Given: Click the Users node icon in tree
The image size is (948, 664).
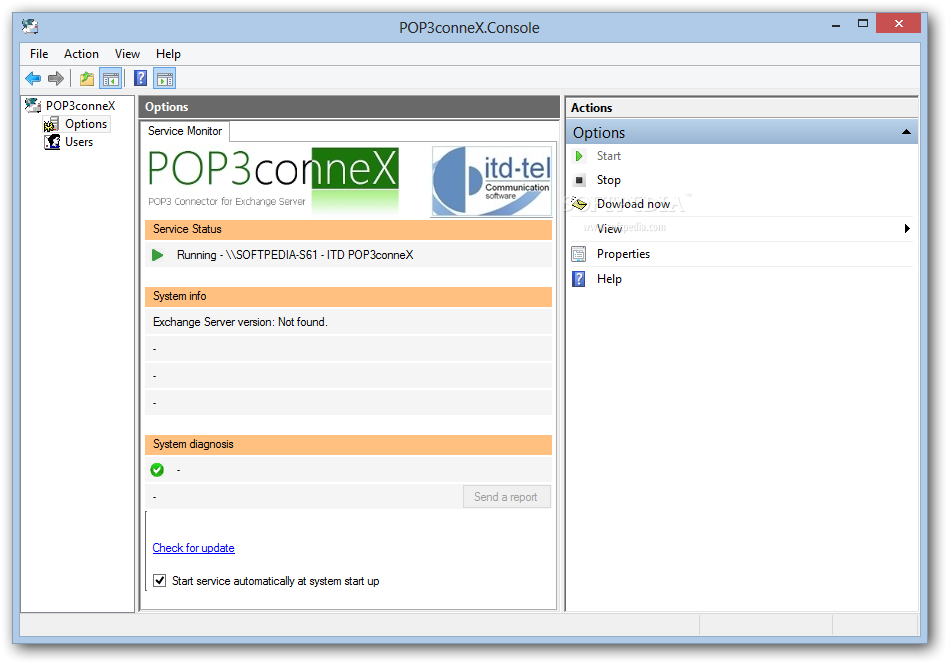Looking at the screenshot, I should tap(52, 142).
